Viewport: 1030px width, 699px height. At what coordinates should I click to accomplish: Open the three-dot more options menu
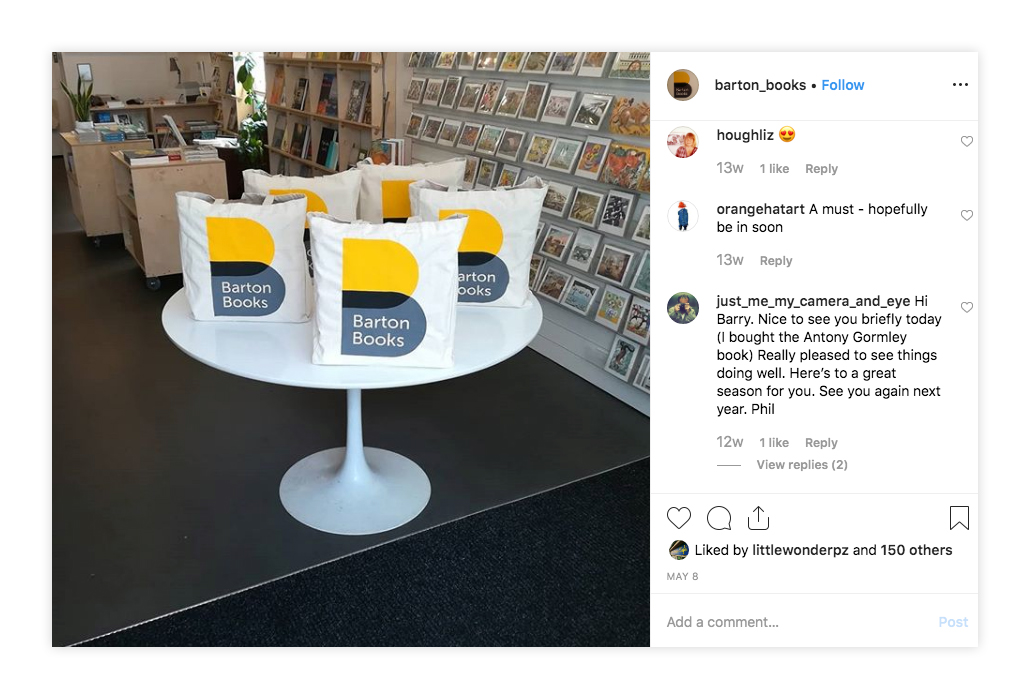(x=960, y=85)
